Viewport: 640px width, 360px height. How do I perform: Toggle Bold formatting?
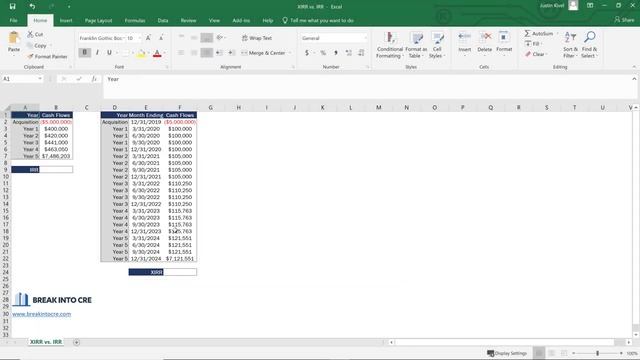pos(84,53)
